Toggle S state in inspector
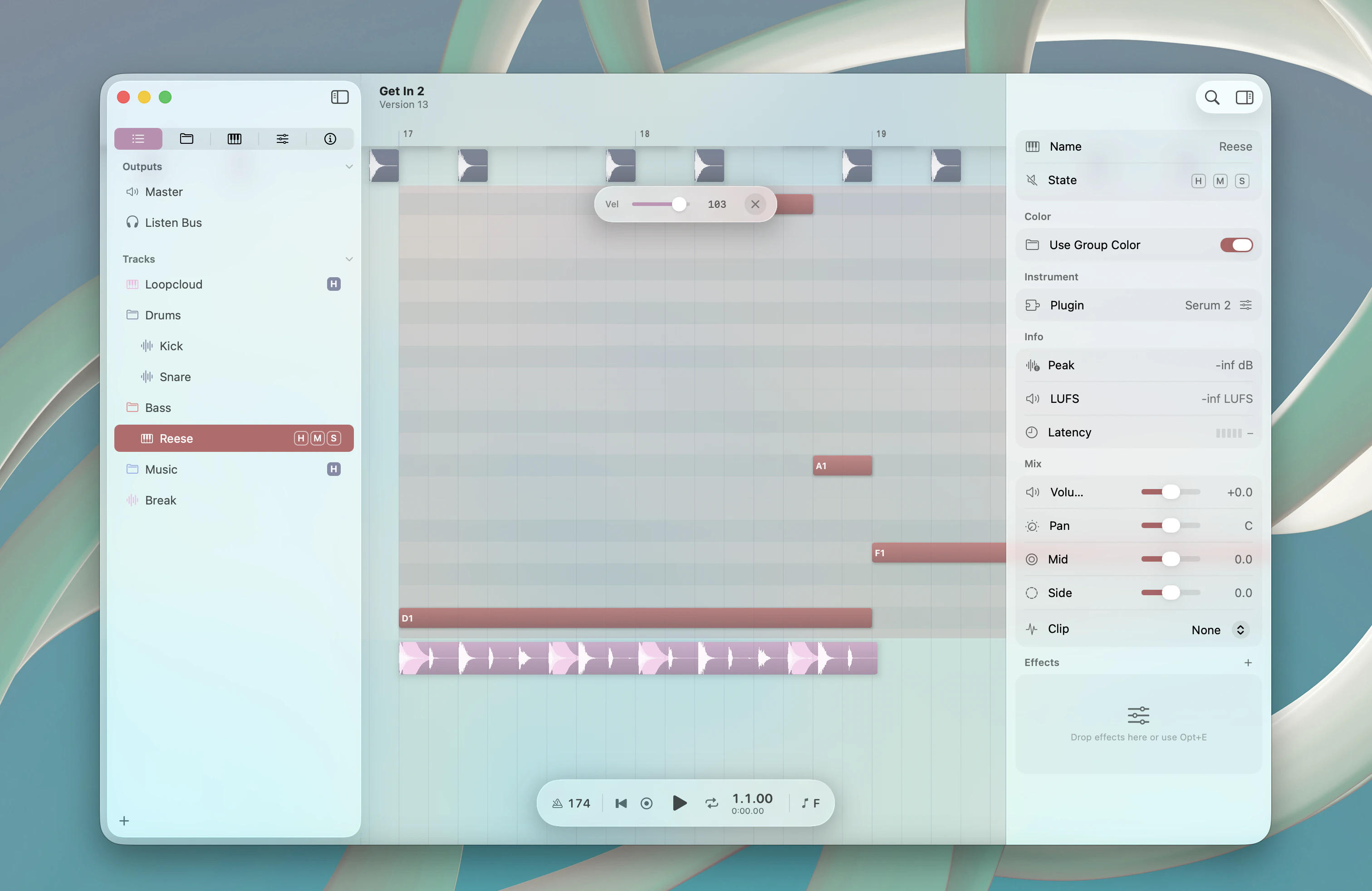Screen dimensions: 1372x891 tap(1242, 181)
